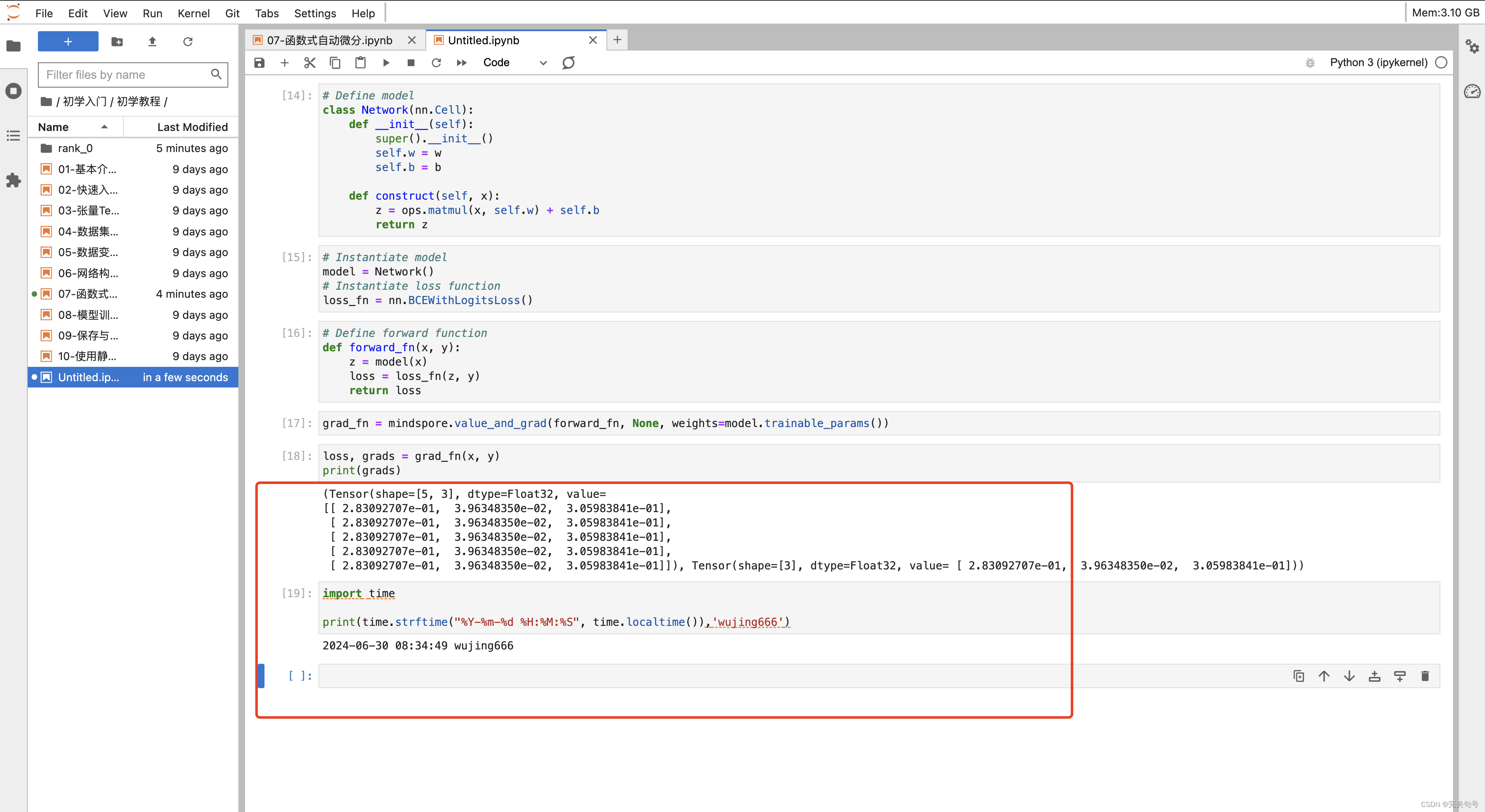Sort files by Last Modified column

(181, 127)
